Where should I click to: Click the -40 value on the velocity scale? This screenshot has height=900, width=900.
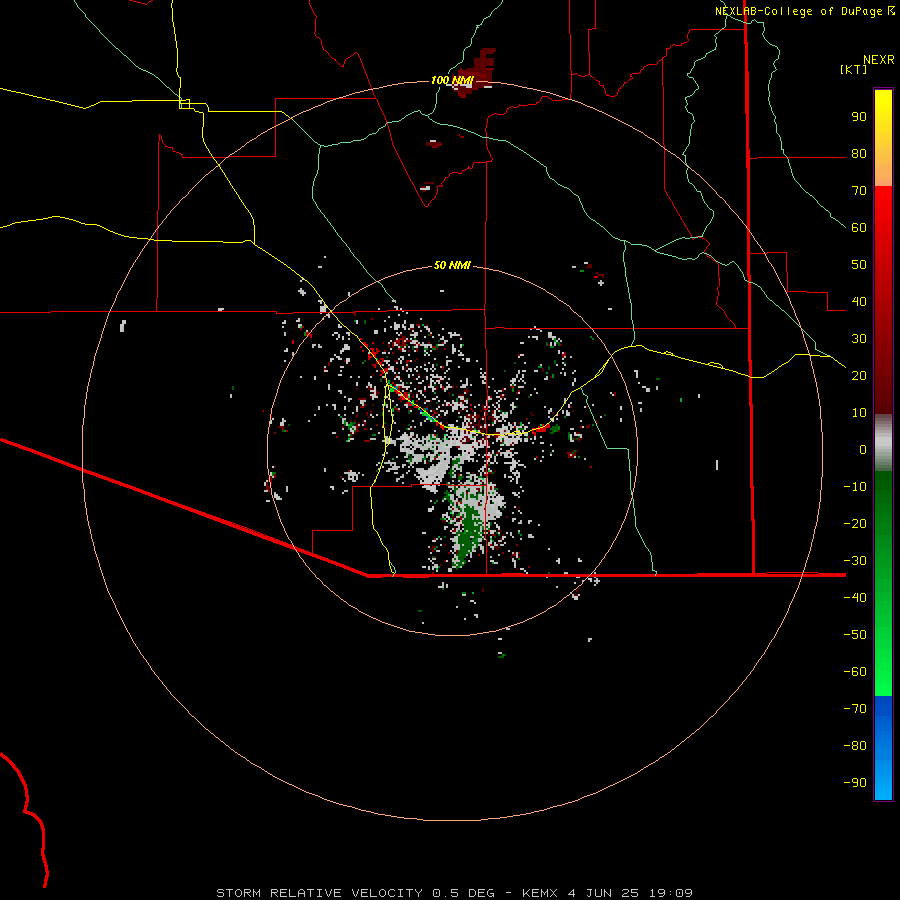[x=855, y=598]
